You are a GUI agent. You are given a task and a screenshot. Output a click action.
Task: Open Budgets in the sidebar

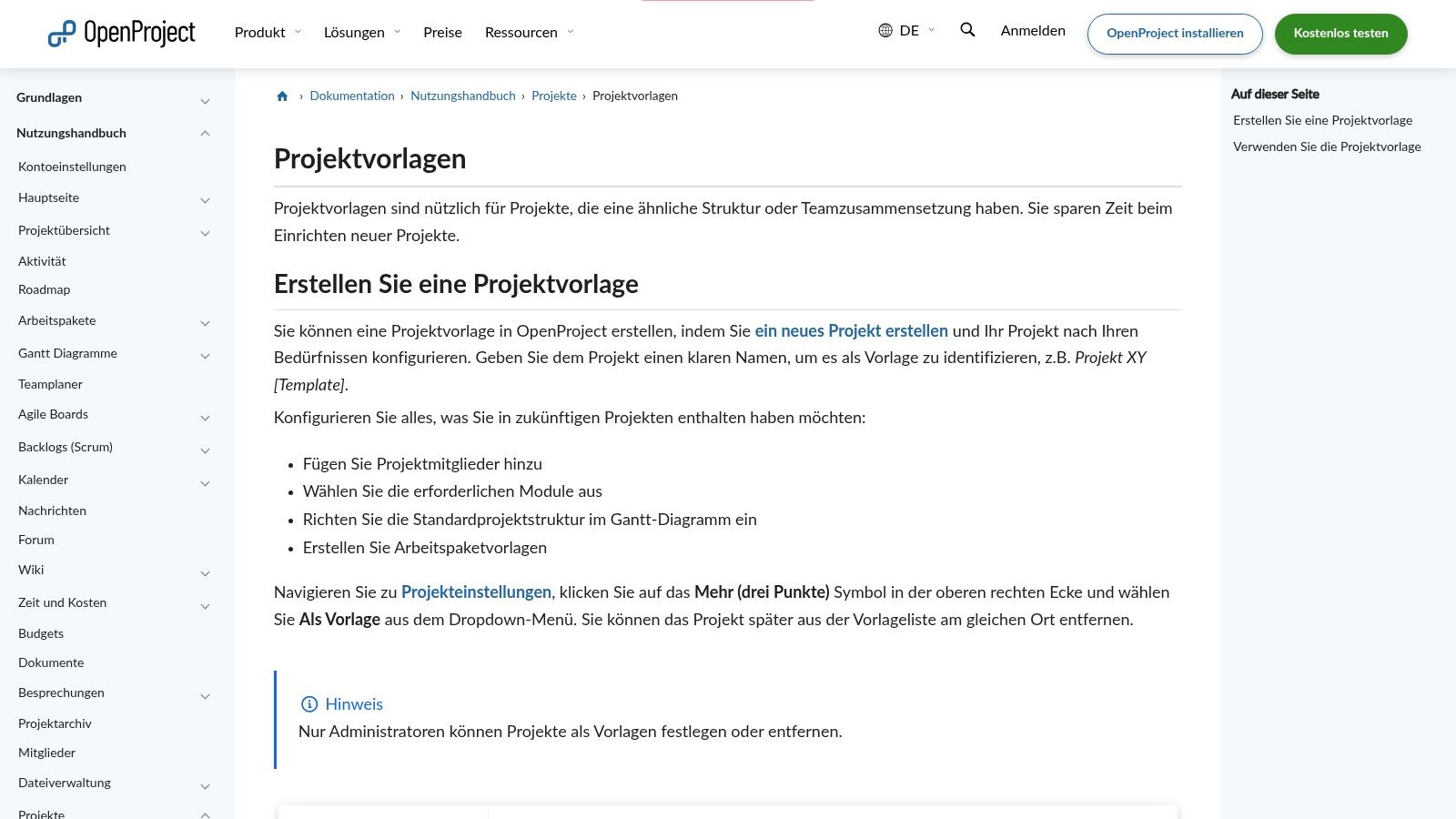coord(41,633)
